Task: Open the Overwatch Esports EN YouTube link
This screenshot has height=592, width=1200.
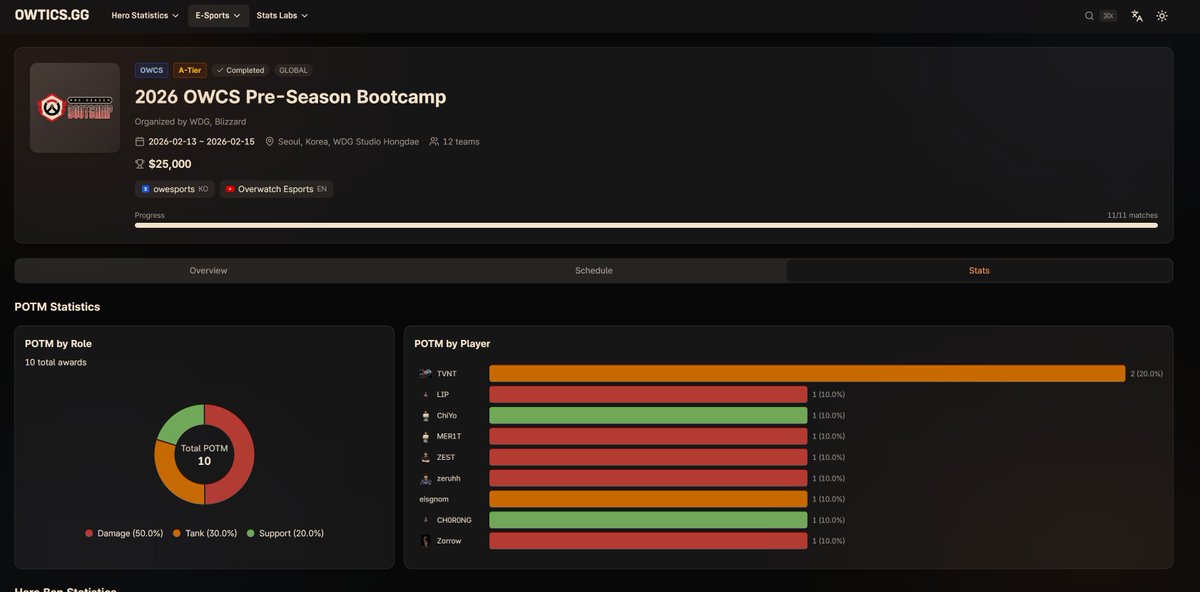Action: point(277,189)
